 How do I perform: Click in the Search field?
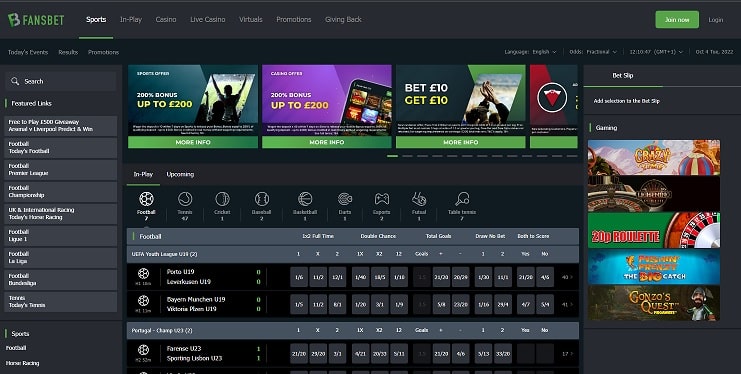click(61, 81)
